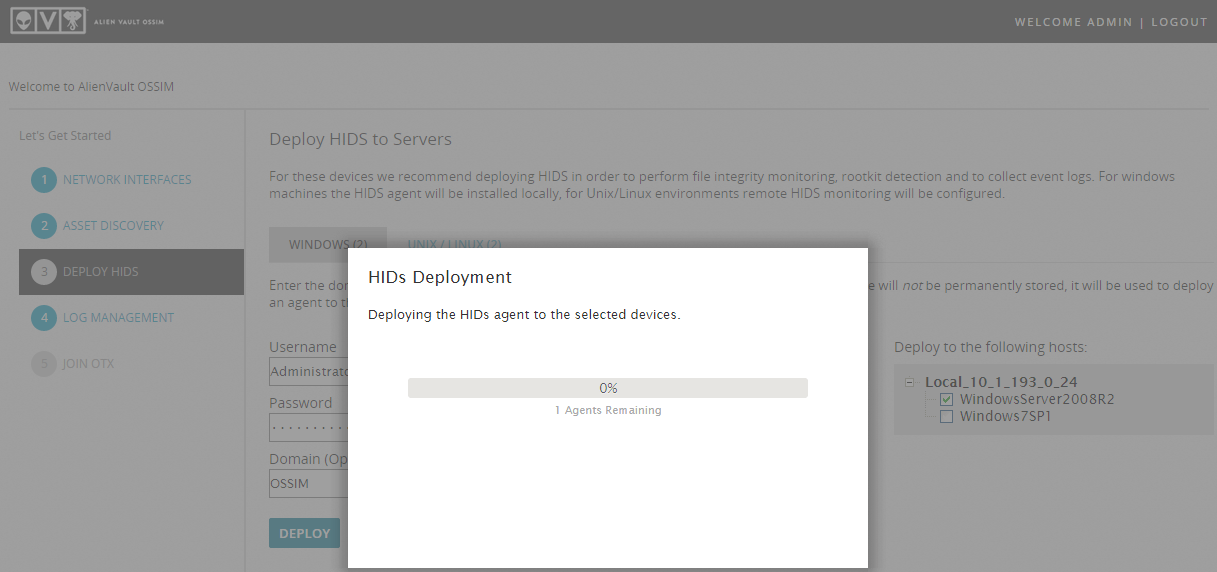Click the step 4 number circle
Image resolution: width=1217 pixels, height=572 pixels.
click(x=44, y=318)
